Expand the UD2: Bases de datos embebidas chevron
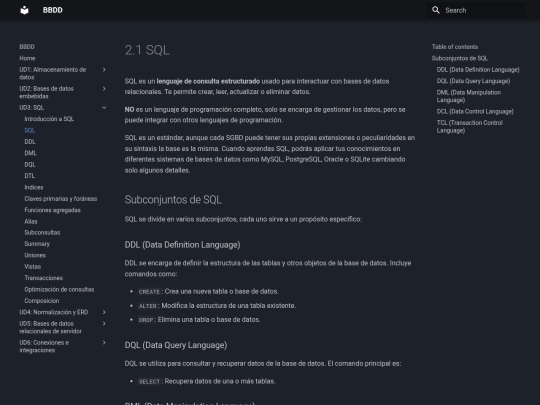Image resolution: width=540 pixels, height=405 pixels. (x=104, y=89)
